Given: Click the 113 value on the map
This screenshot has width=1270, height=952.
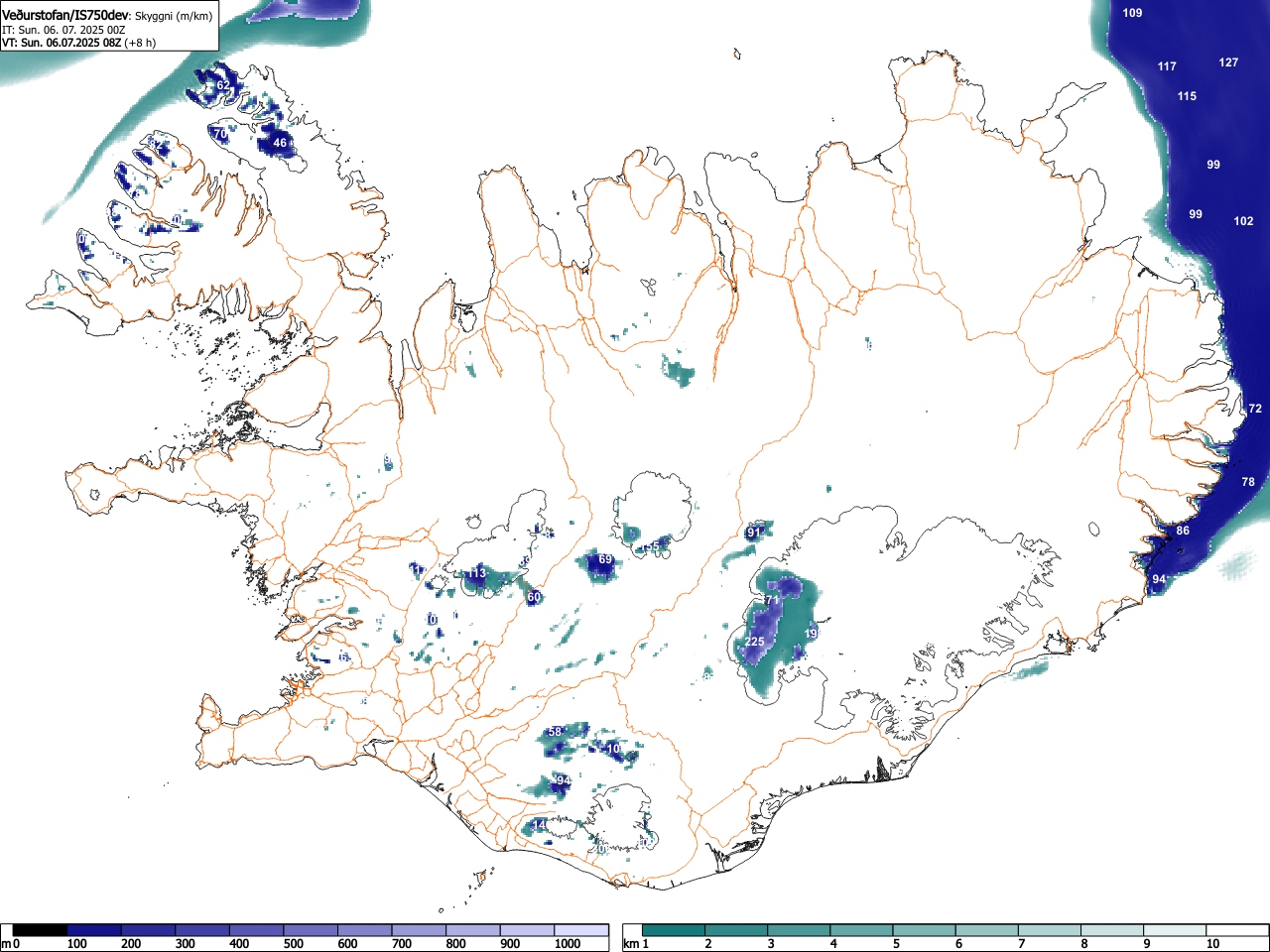Looking at the screenshot, I should pos(477,573).
